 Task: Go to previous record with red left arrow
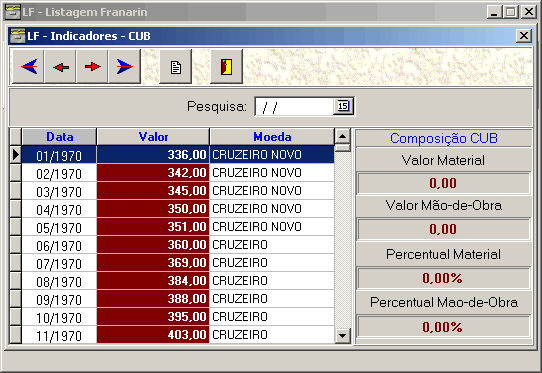pos(60,66)
